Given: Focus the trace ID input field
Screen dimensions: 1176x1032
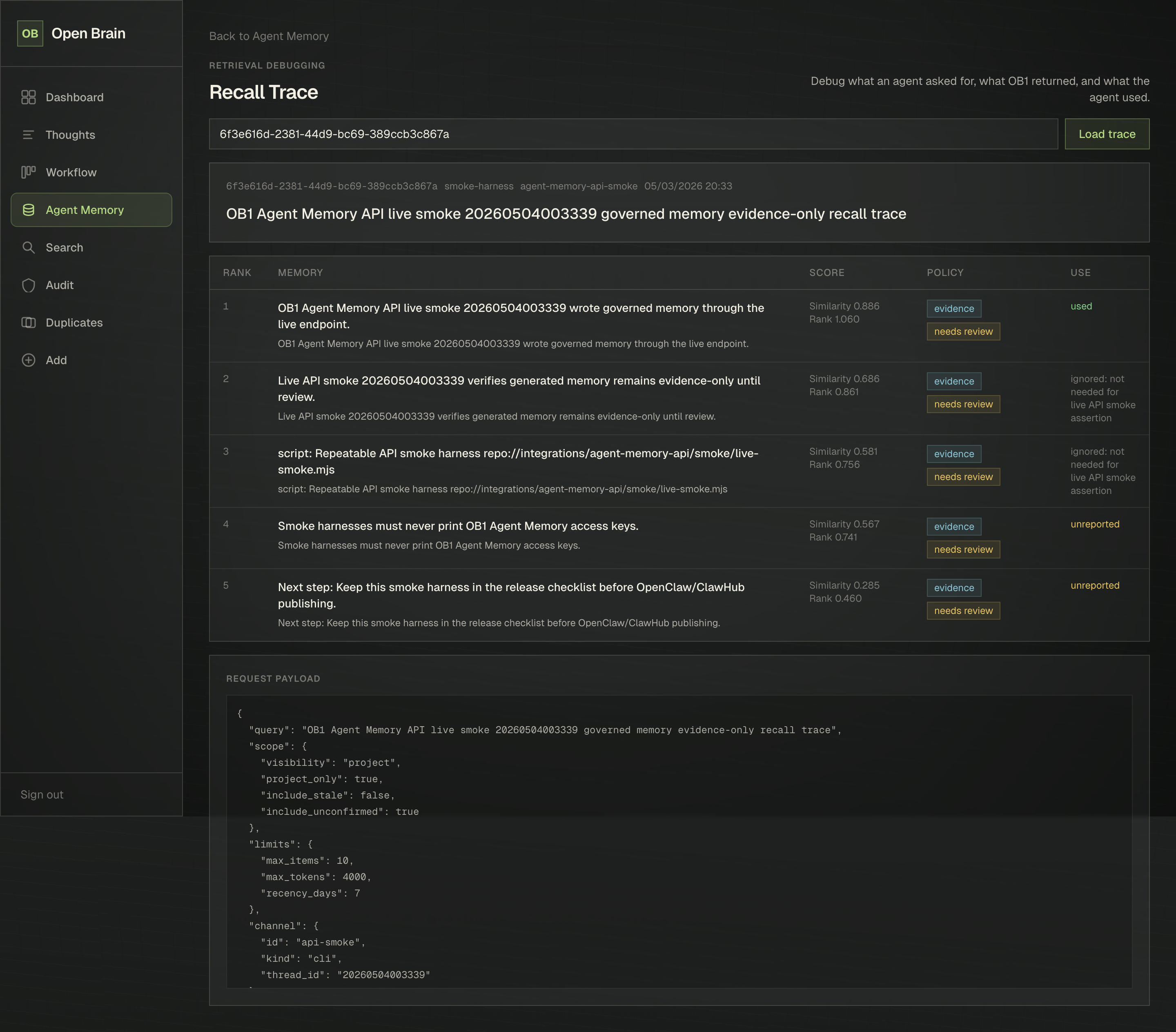Looking at the screenshot, I should (633, 134).
